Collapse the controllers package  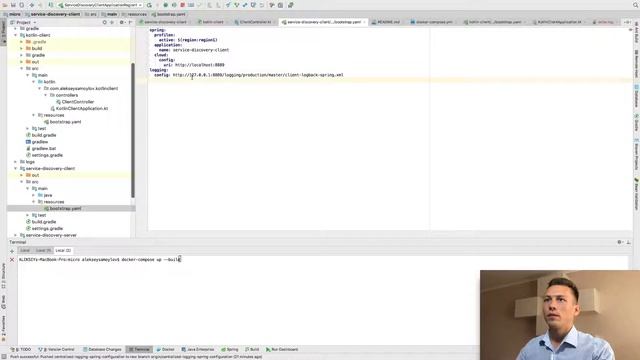pyautogui.click(x=46, y=95)
